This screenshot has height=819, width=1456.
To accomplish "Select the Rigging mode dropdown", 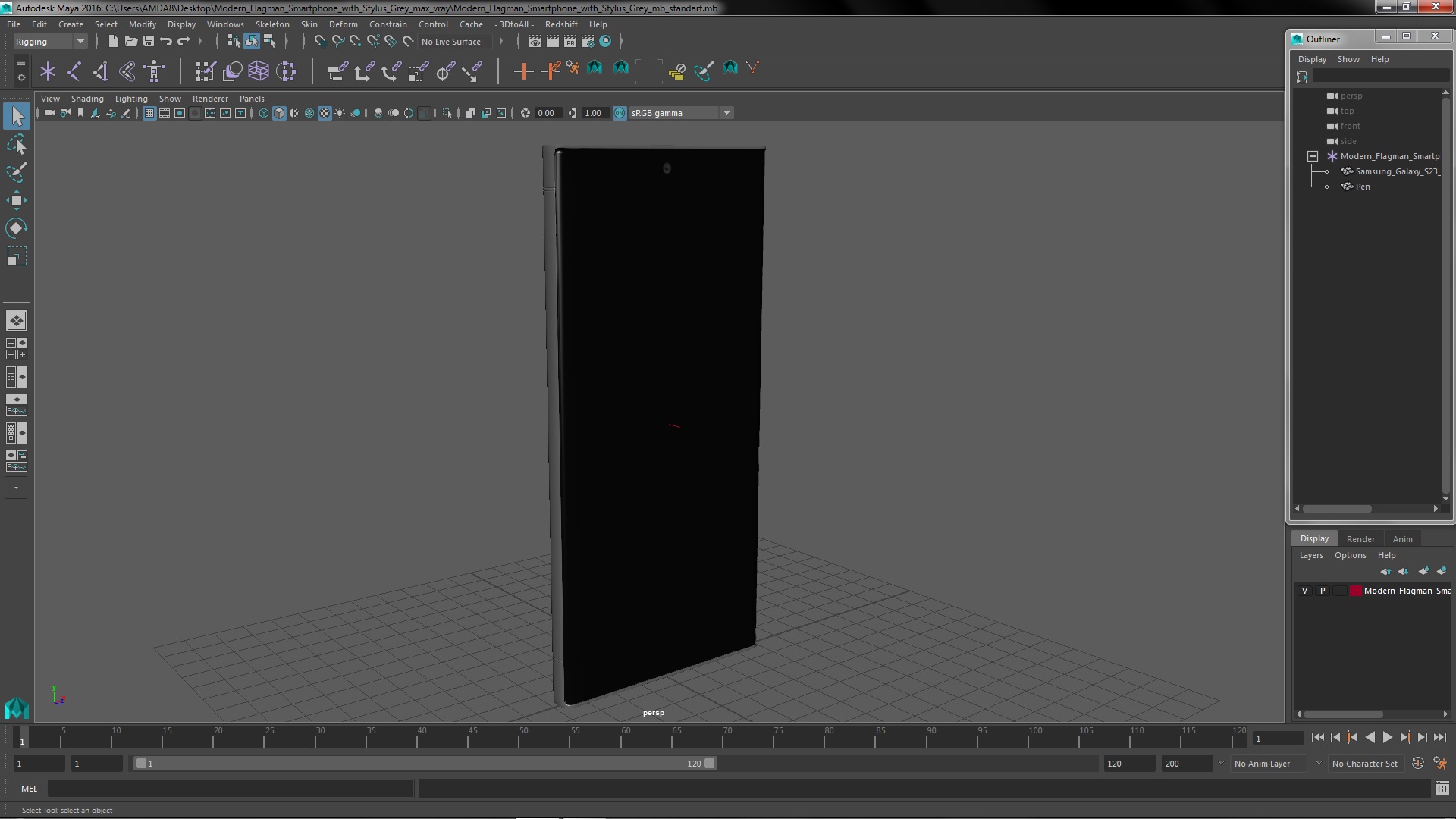I will 48,41.
